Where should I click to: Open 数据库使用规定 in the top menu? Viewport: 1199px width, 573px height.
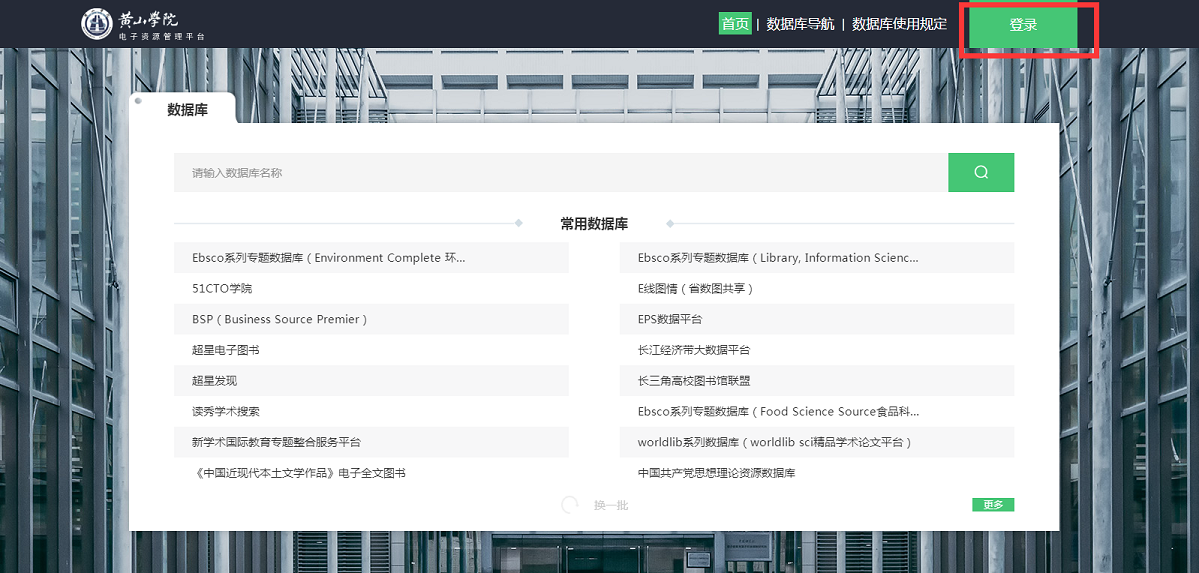(x=899, y=24)
